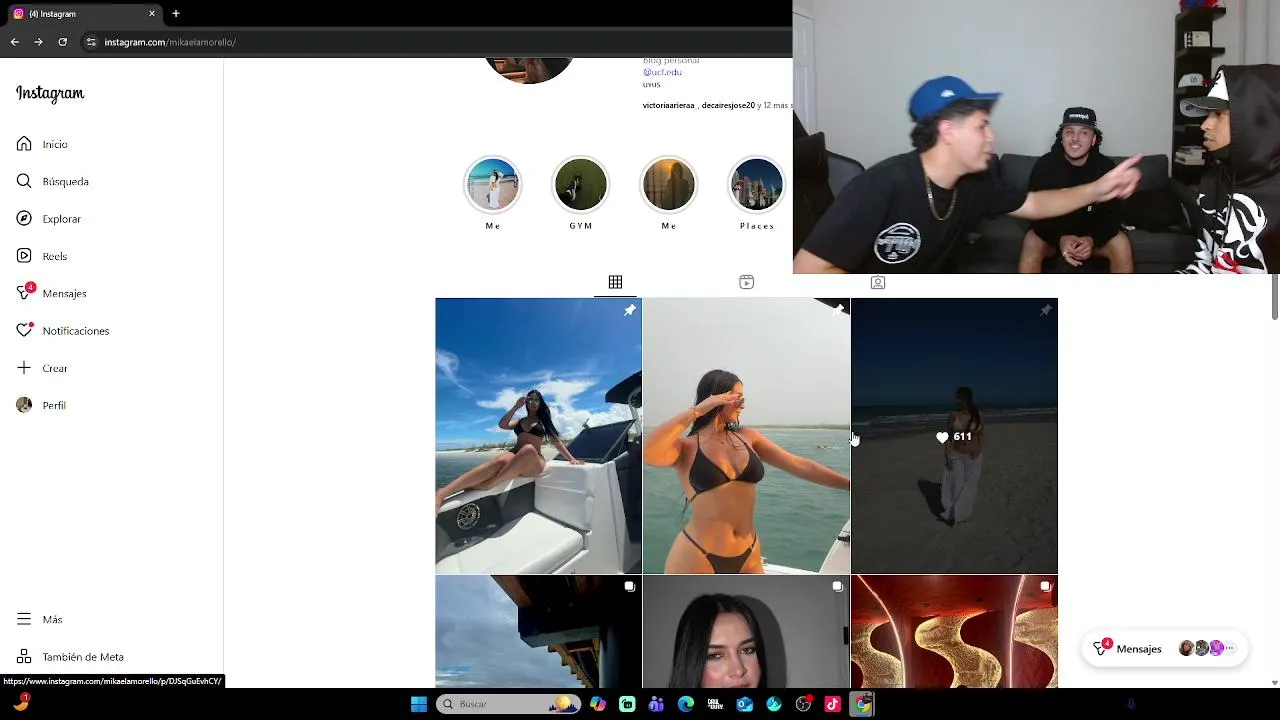Open Inicio home icon
Viewport: 1280px width, 720px height.
(24, 144)
